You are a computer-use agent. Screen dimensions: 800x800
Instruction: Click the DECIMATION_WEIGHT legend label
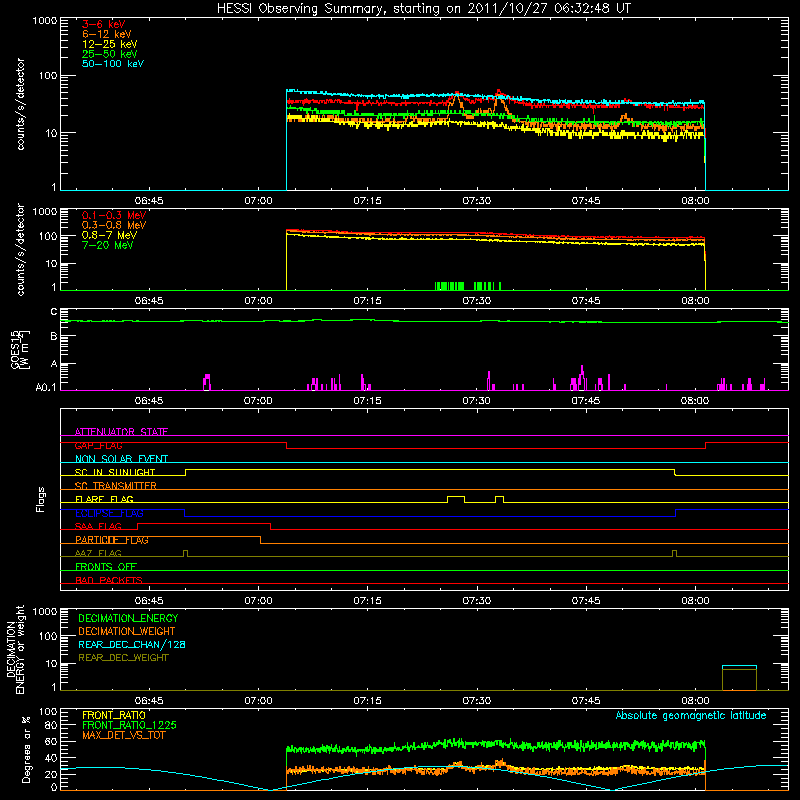pos(127,631)
